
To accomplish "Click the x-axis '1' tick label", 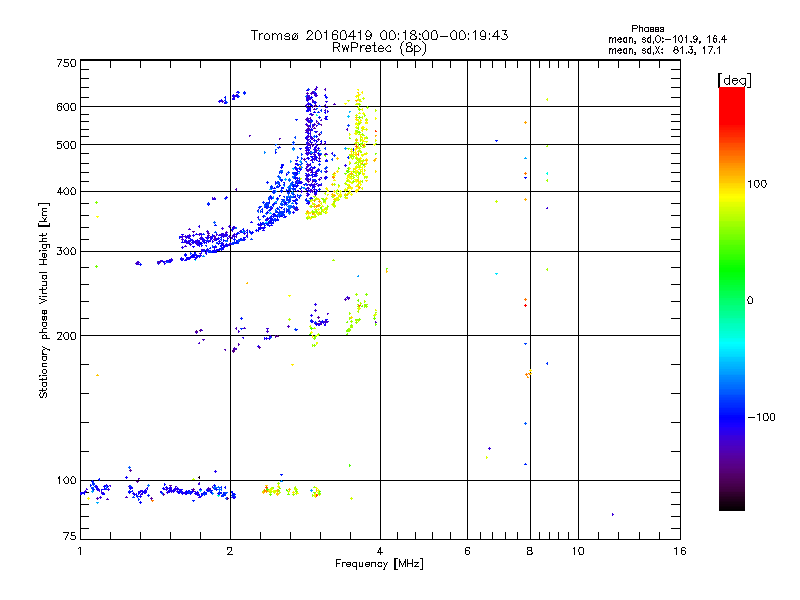I will pos(80,551).
